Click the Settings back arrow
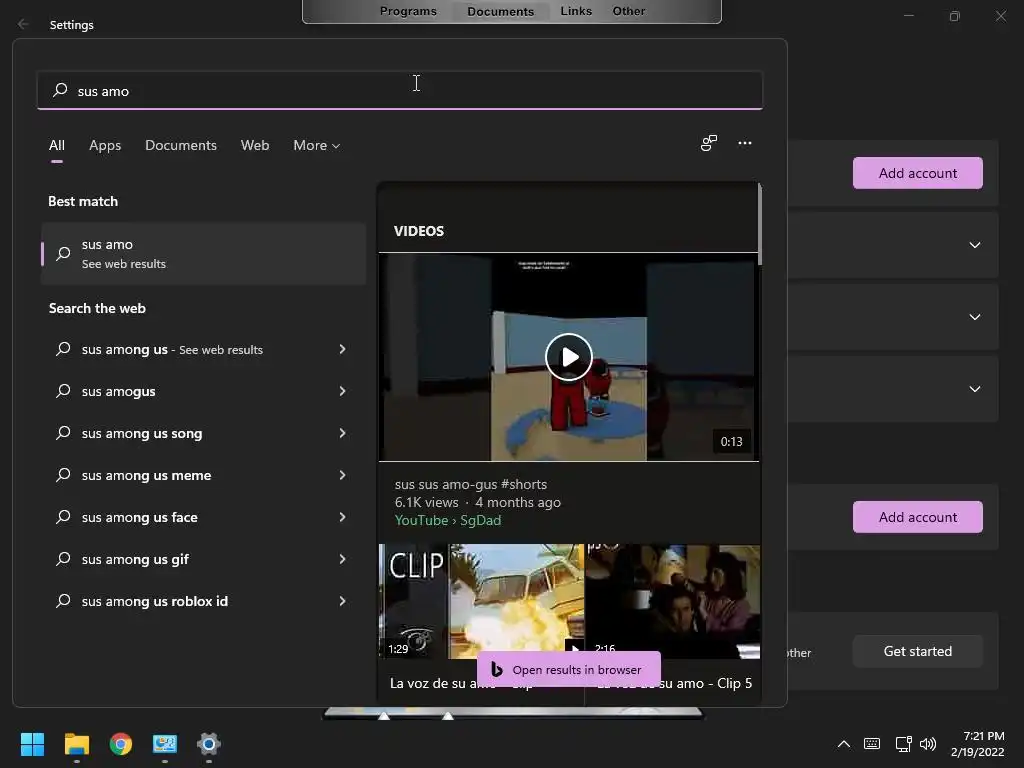The width and height of the screenshot is (1024, 768). (24, 24)
